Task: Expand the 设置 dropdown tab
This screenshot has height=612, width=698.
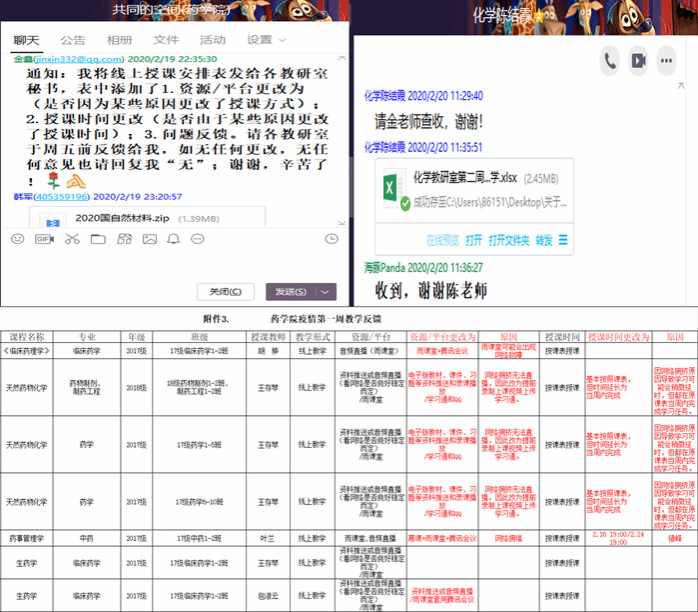Action: (267, 40)
